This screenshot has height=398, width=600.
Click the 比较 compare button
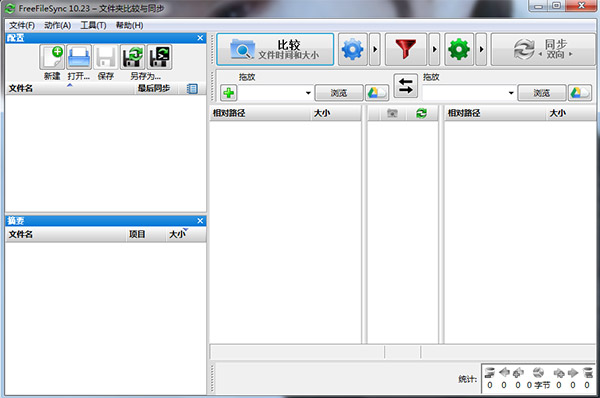coord(275,49)
